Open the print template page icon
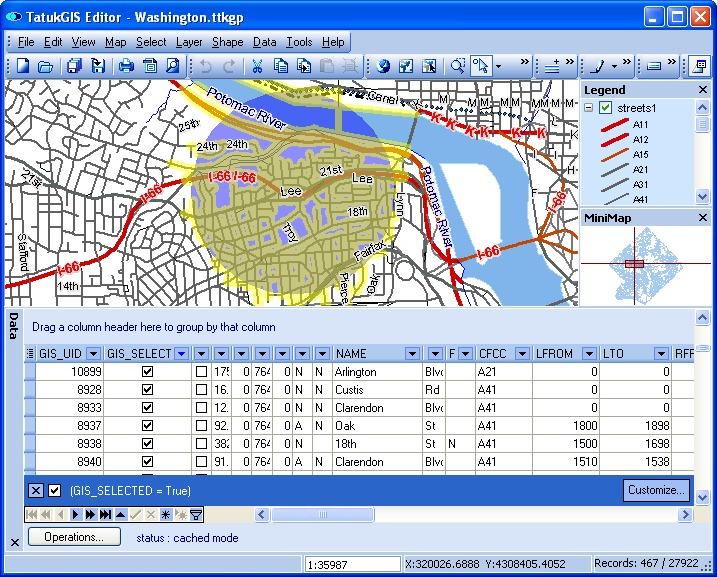This screenshot has width=717, height=577. tap(150, 66)
